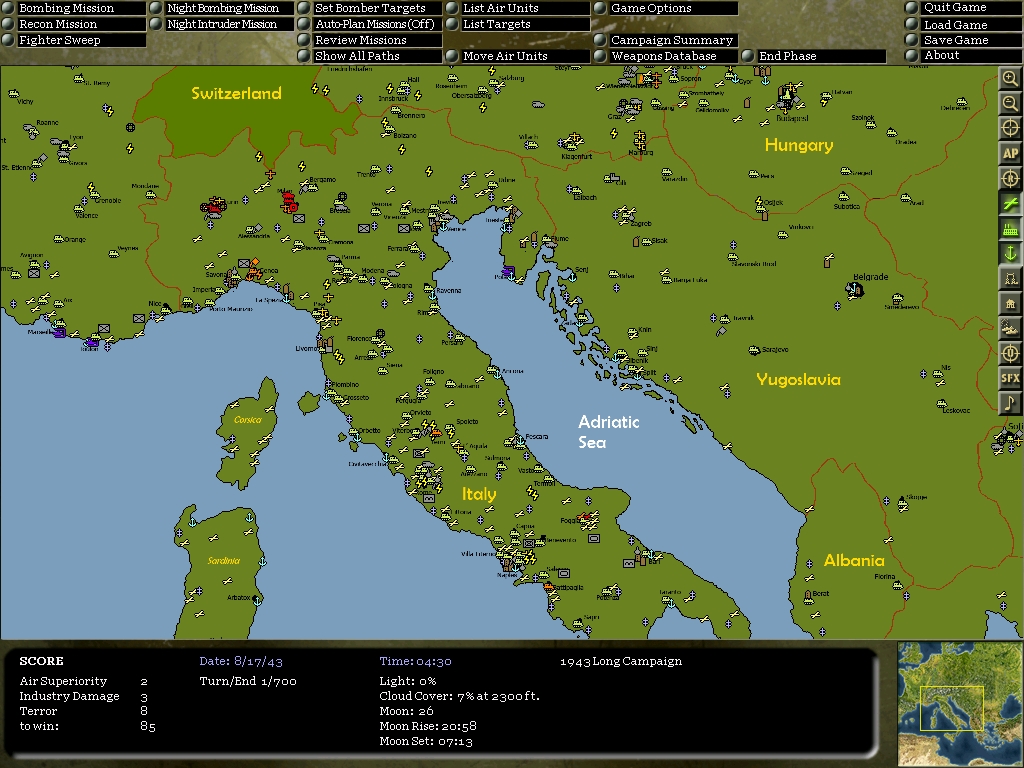Toggle the anchor port display icon

(1010, 253)
